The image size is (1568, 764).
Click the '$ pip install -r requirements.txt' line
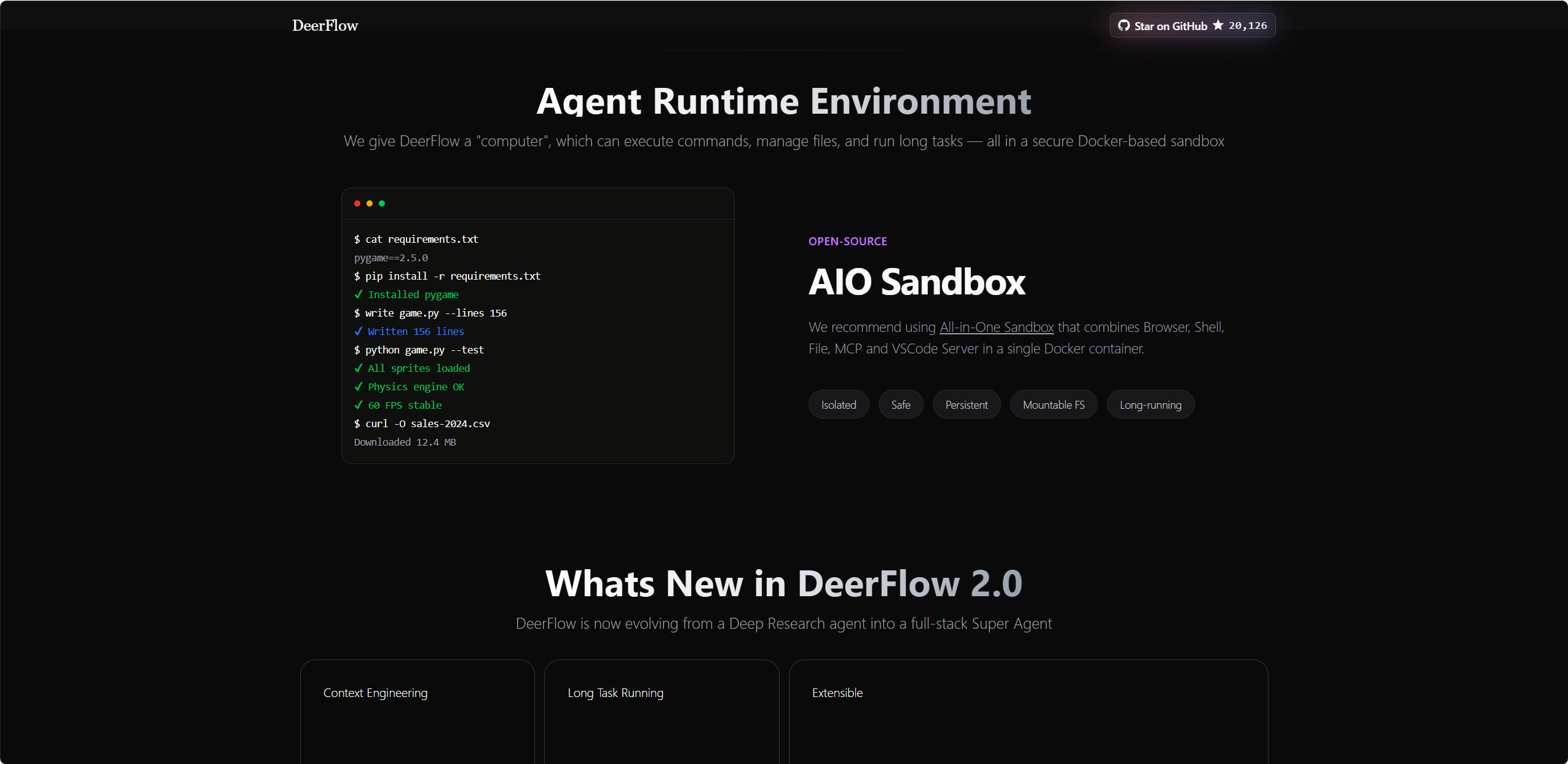point(447,276)
